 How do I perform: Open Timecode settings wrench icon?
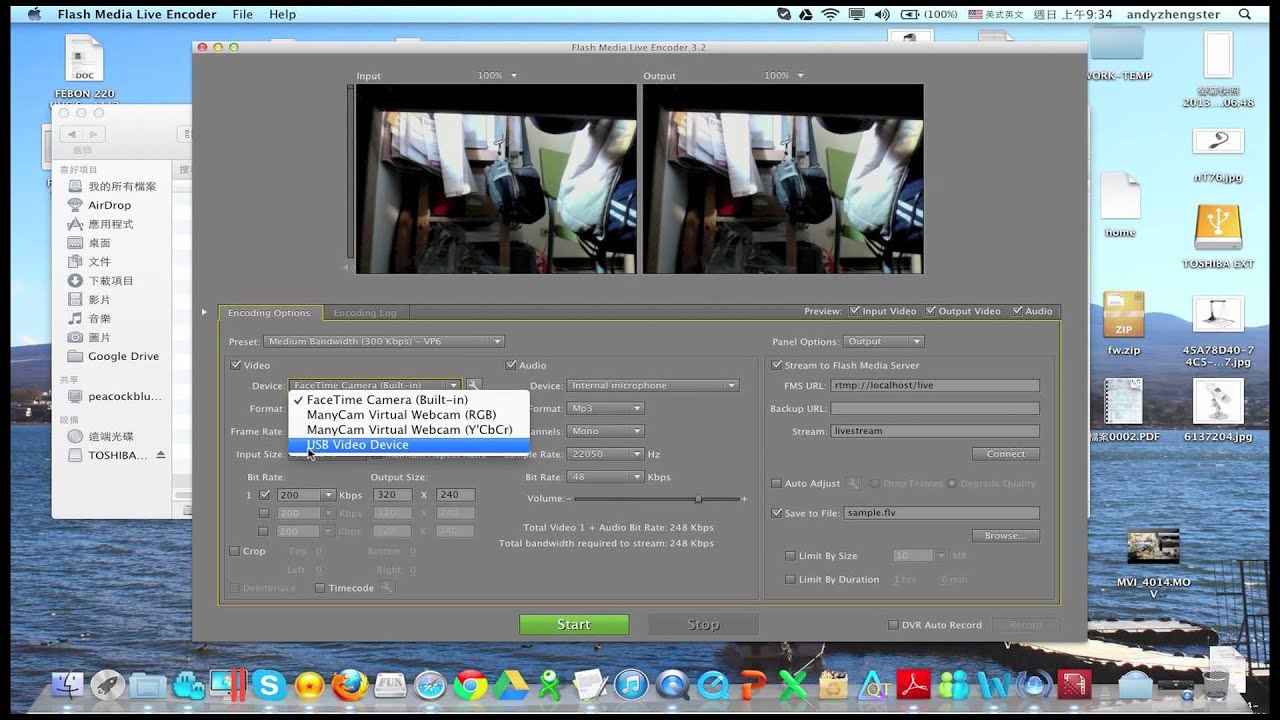(387, 588)
